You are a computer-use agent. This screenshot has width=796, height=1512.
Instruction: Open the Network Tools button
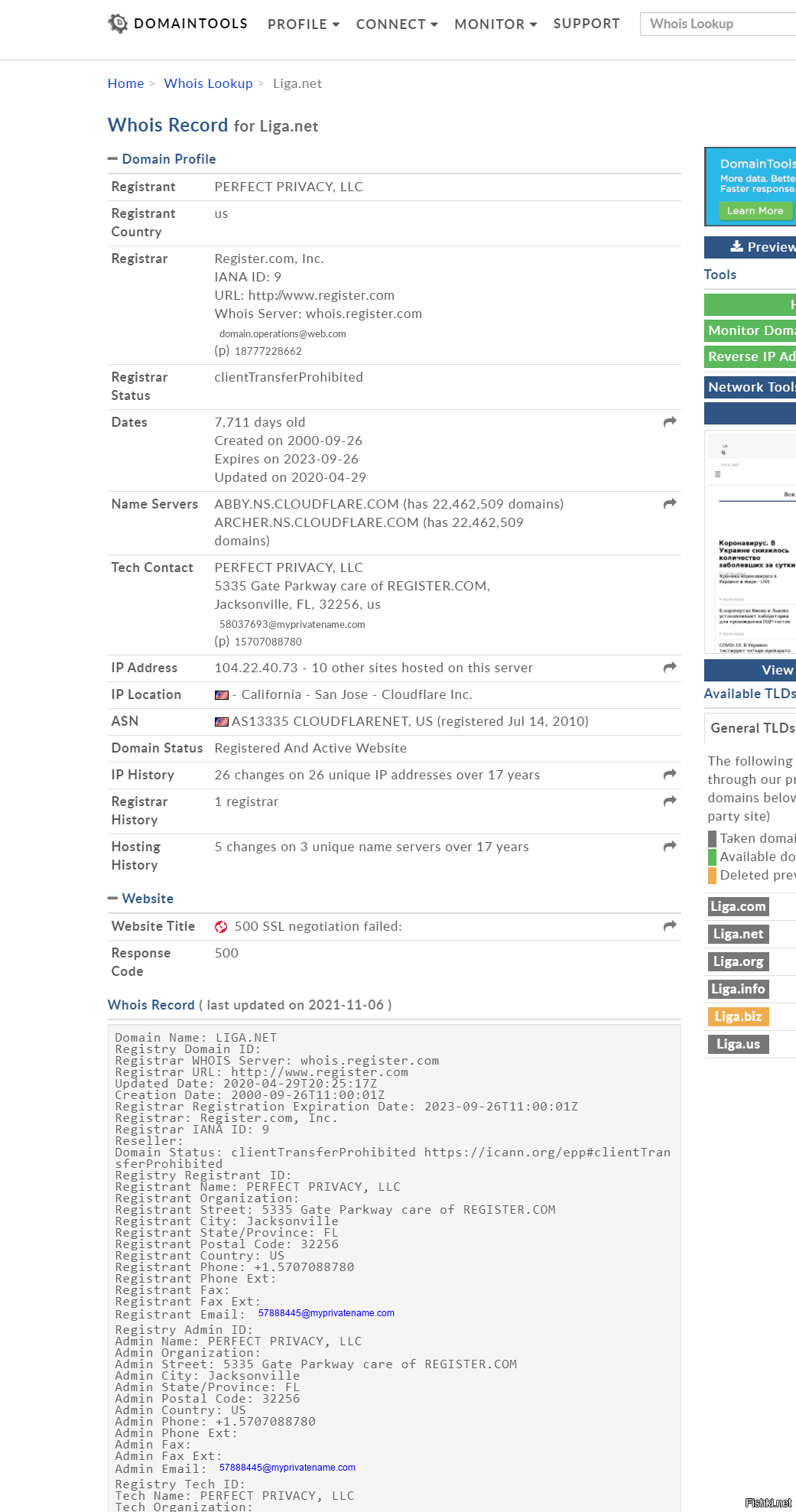click(750, 387)
